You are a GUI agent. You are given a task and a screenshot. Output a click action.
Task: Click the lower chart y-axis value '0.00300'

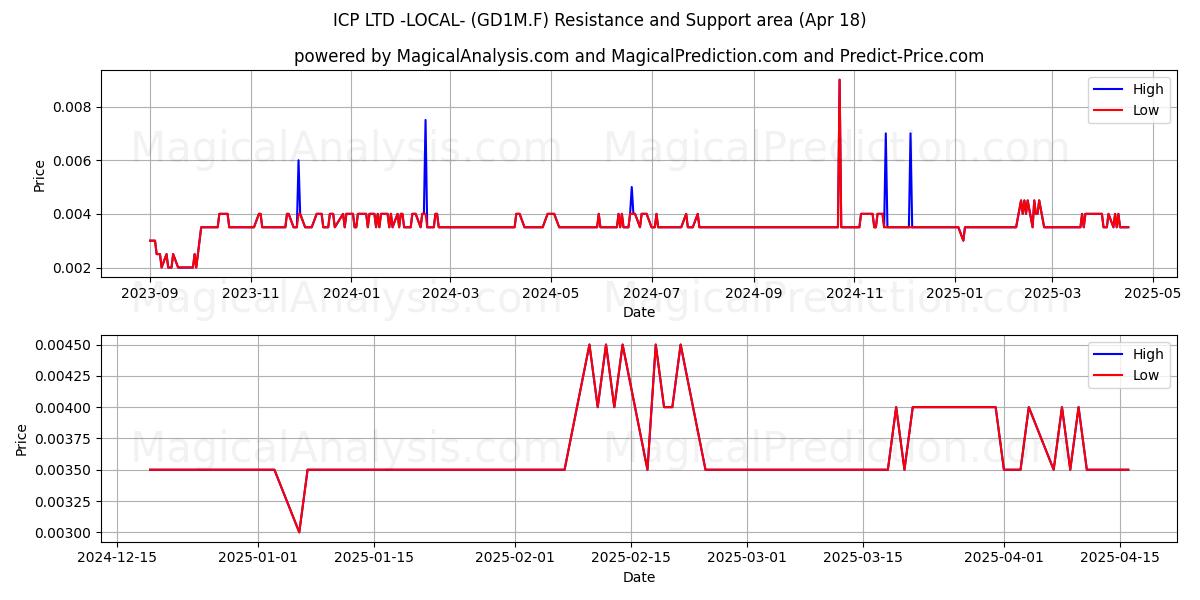click(65, 533)
